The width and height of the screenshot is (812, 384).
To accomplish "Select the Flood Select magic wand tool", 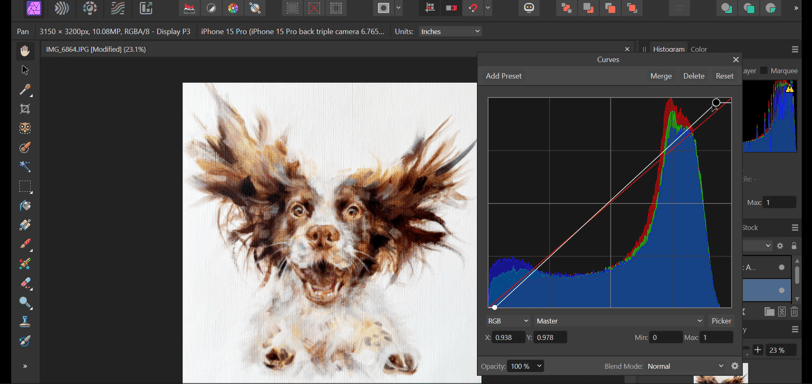I will (25, 167).
